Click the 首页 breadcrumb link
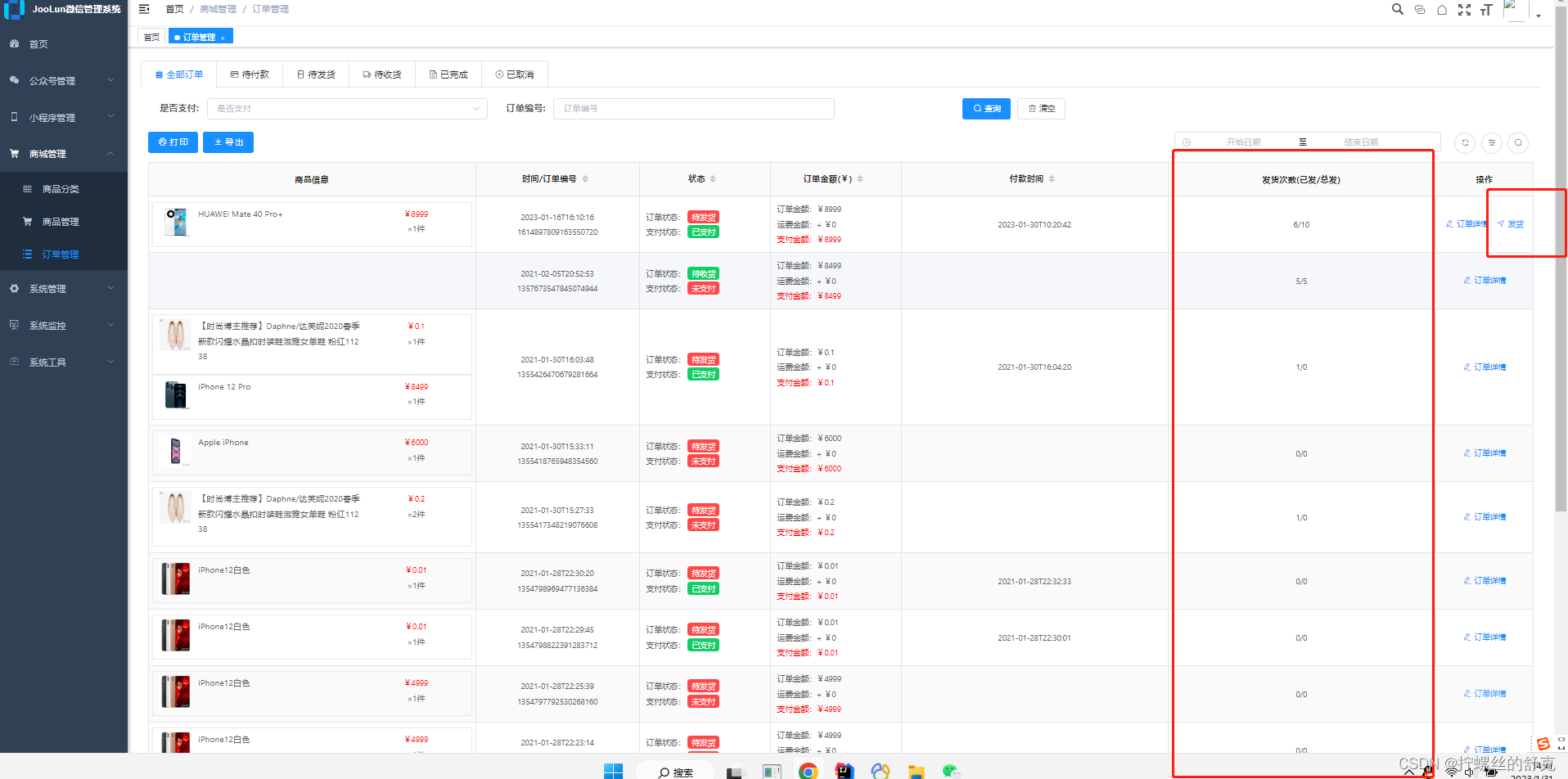The width and height of the screenshot is (1568, 779). point(174,9)
